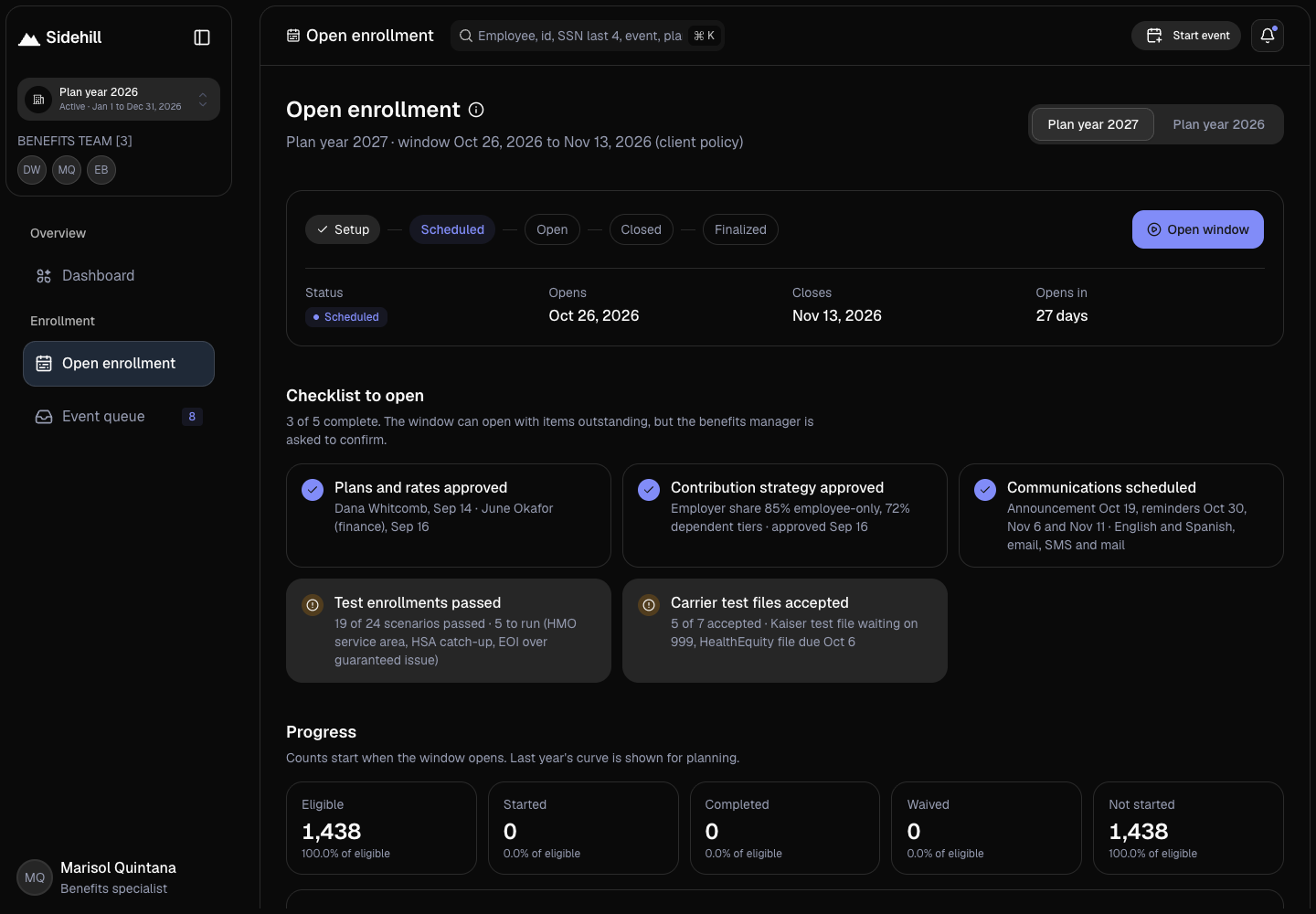
Task: Switch to Plan year 2026 segment
Action: tap(1218, 124)
